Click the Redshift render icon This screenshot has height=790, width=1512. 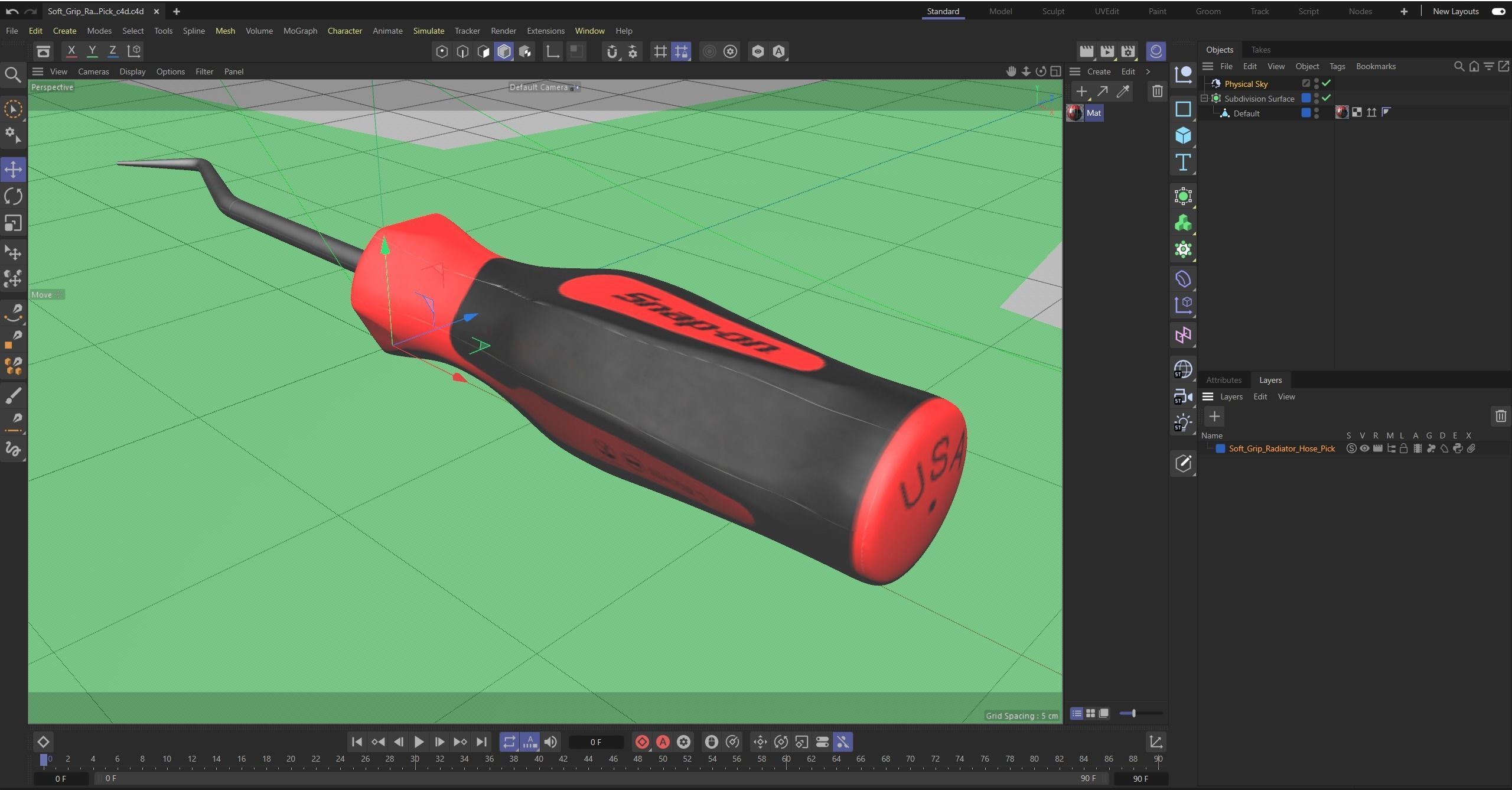[x=1156, y=51]
